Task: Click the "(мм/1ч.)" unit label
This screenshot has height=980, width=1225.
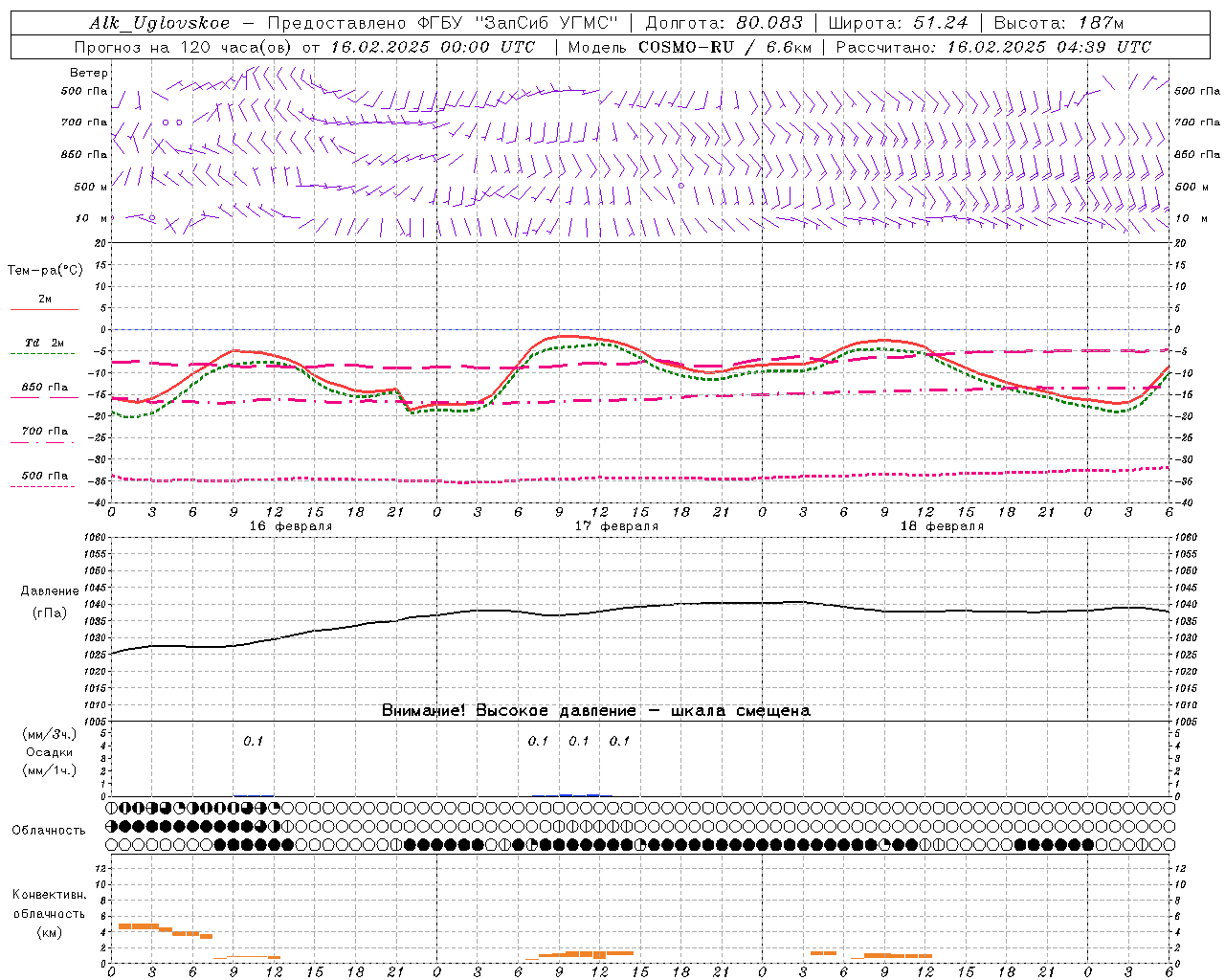Action: tap(49, 770)
